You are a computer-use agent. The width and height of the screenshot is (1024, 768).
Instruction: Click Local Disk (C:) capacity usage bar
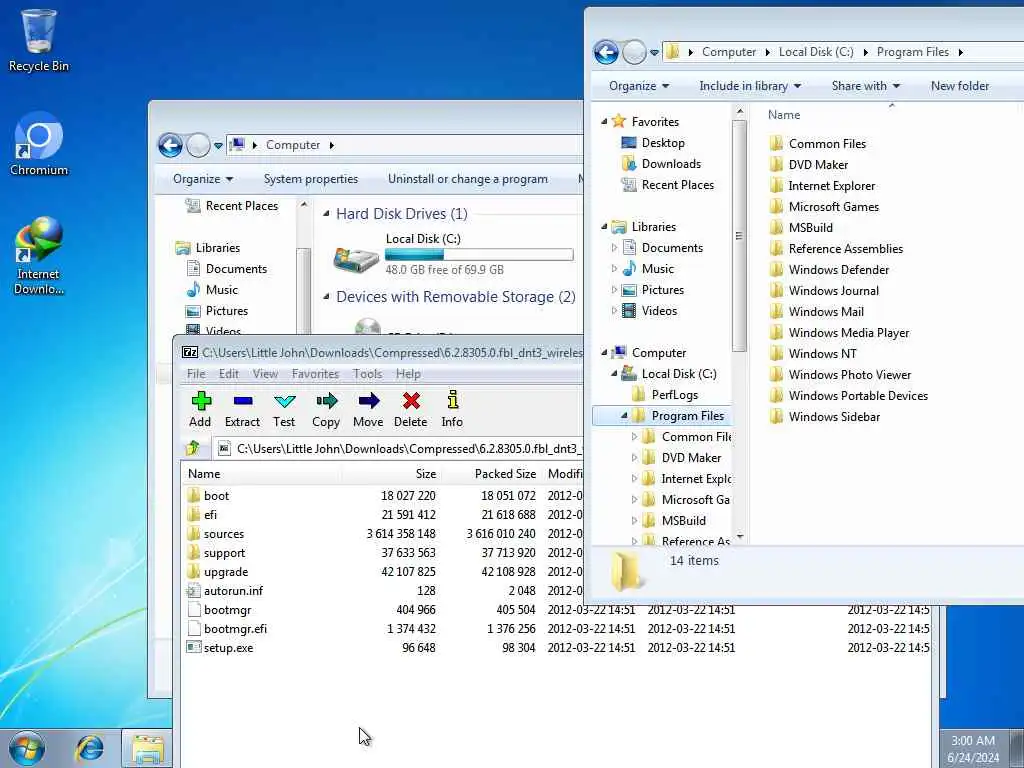click(x=479, y=255)
